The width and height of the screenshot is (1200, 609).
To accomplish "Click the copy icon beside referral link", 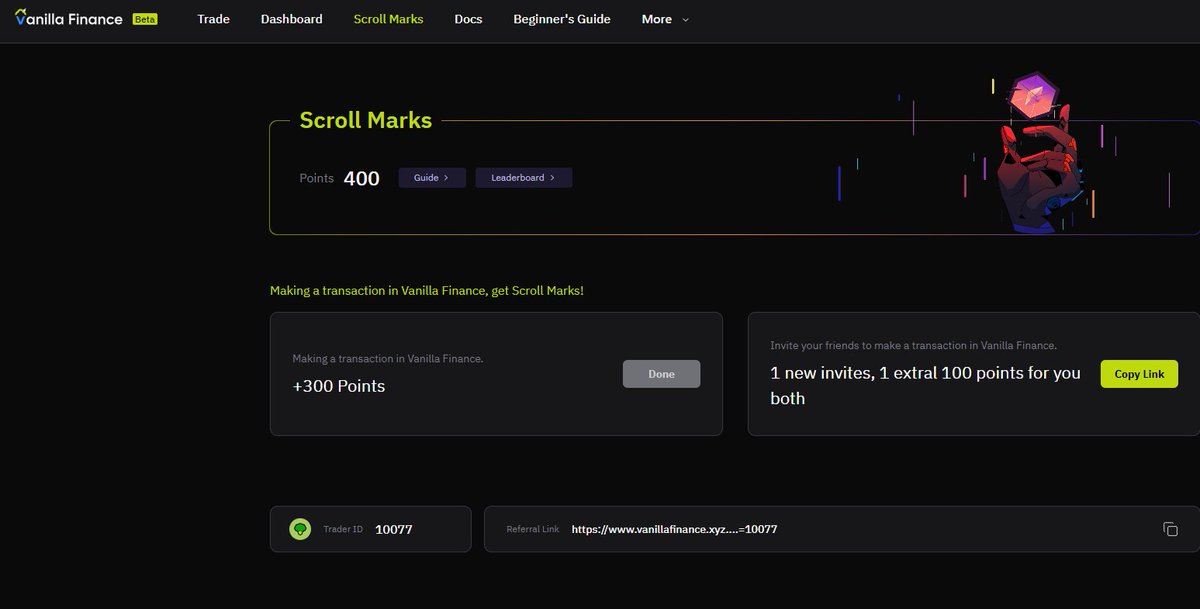I will (x=1170, y=529).
